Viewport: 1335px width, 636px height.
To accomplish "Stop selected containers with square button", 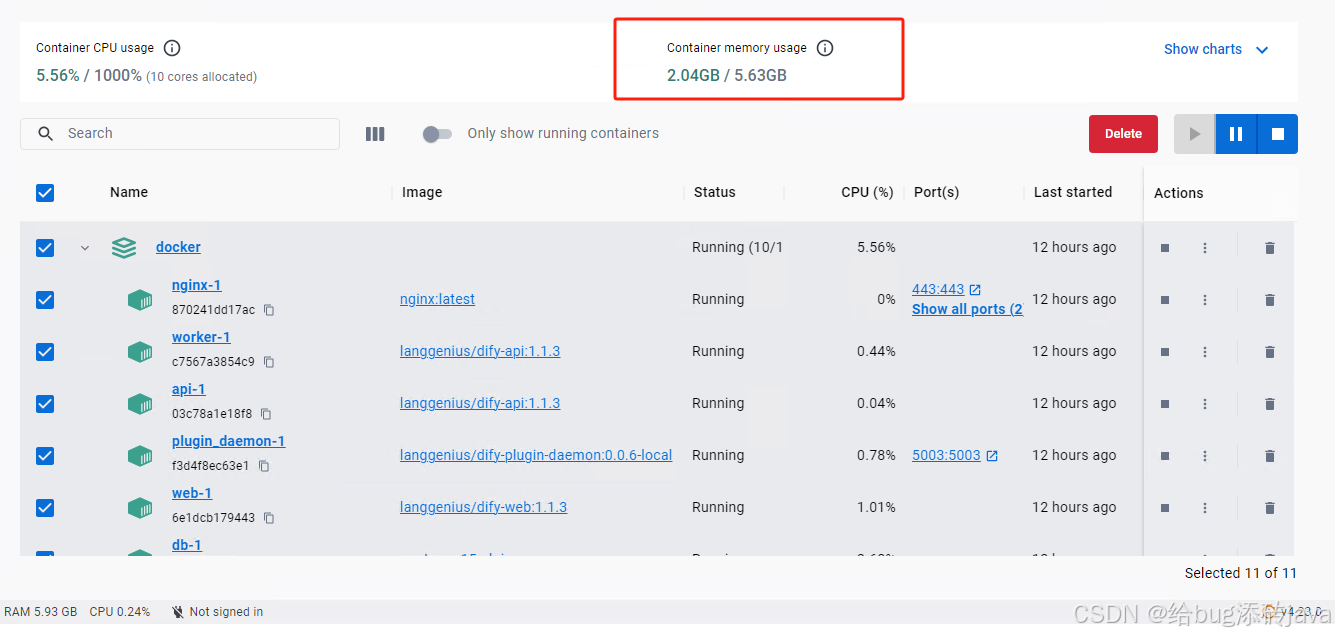I will click(1277, 134).
